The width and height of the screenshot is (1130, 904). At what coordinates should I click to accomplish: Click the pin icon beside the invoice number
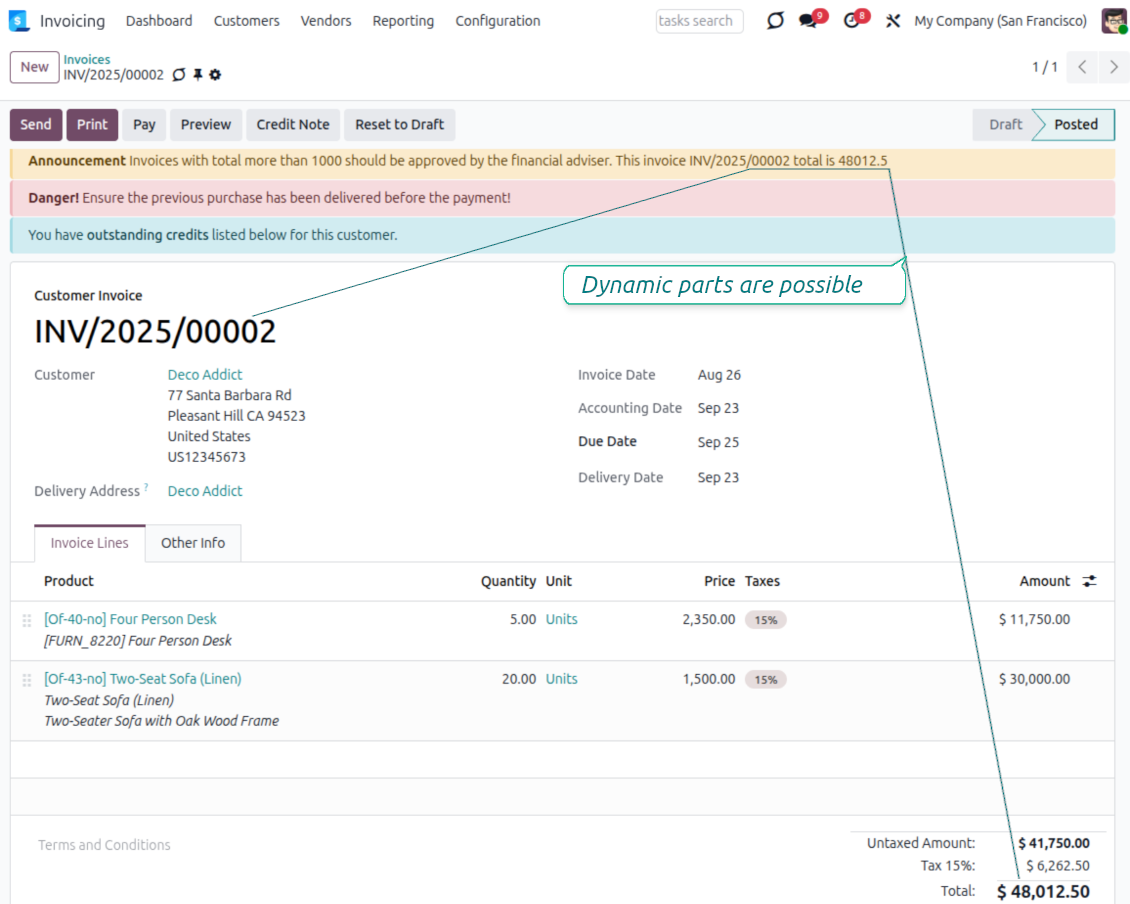pos(197,75)
